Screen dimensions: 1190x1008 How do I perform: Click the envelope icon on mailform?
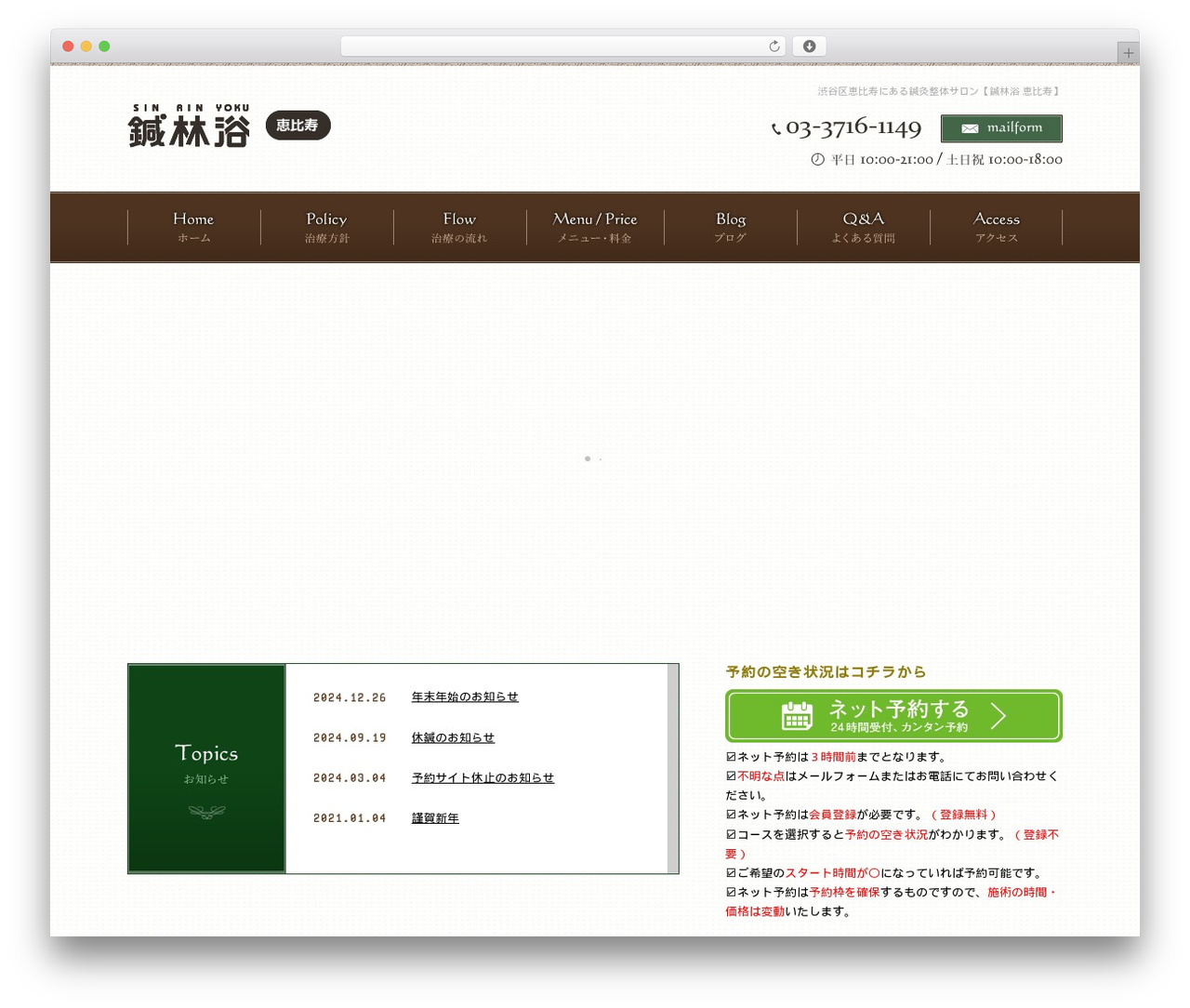tap(970, 128)
